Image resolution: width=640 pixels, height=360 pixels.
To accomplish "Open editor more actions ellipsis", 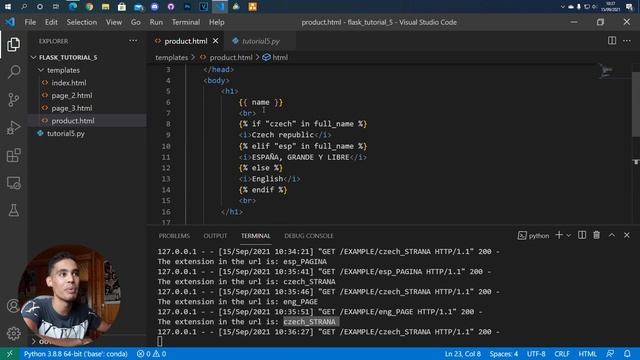I will pyautogui.click(x=627, y=40).
